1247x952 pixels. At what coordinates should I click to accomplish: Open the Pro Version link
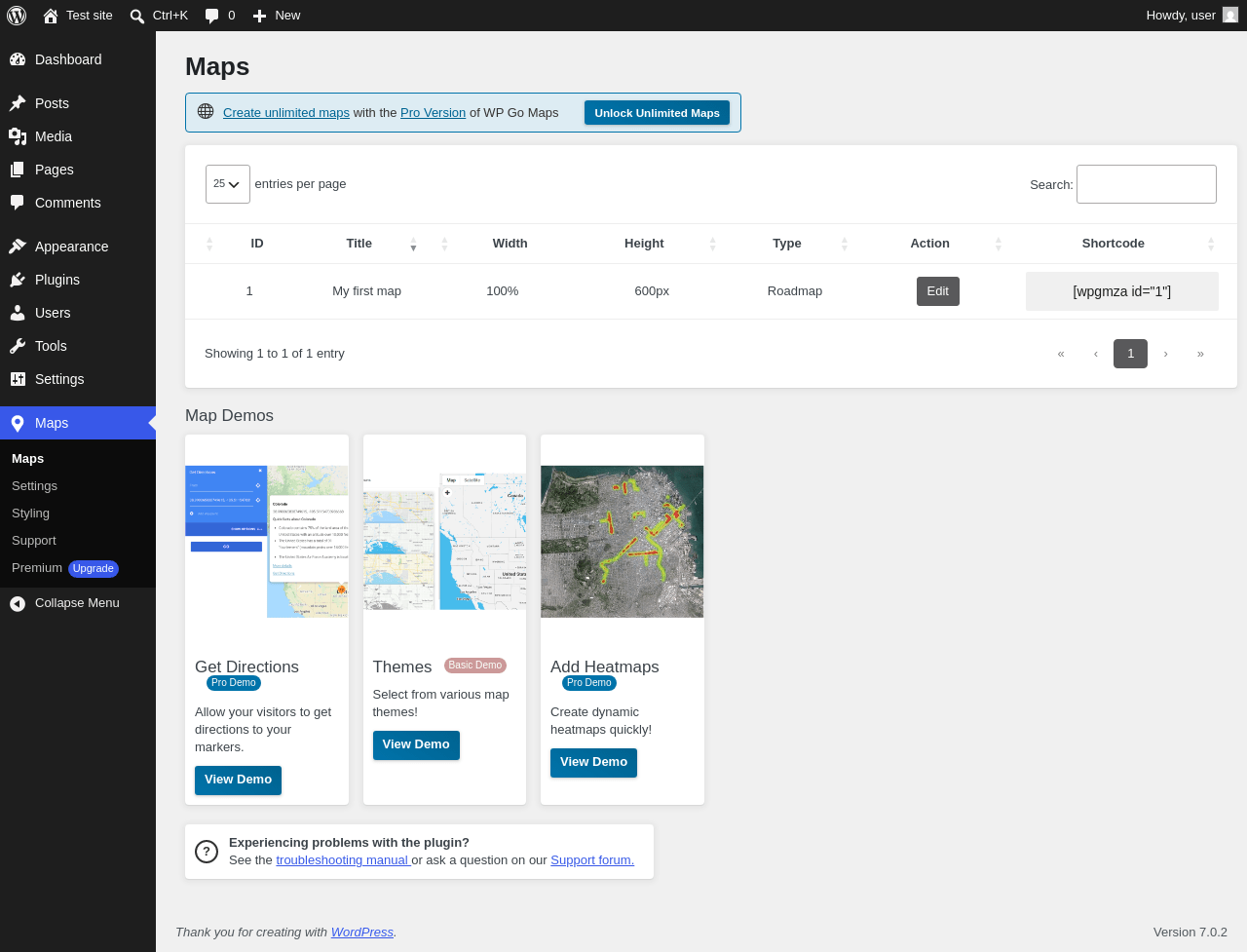pos(433,113)
